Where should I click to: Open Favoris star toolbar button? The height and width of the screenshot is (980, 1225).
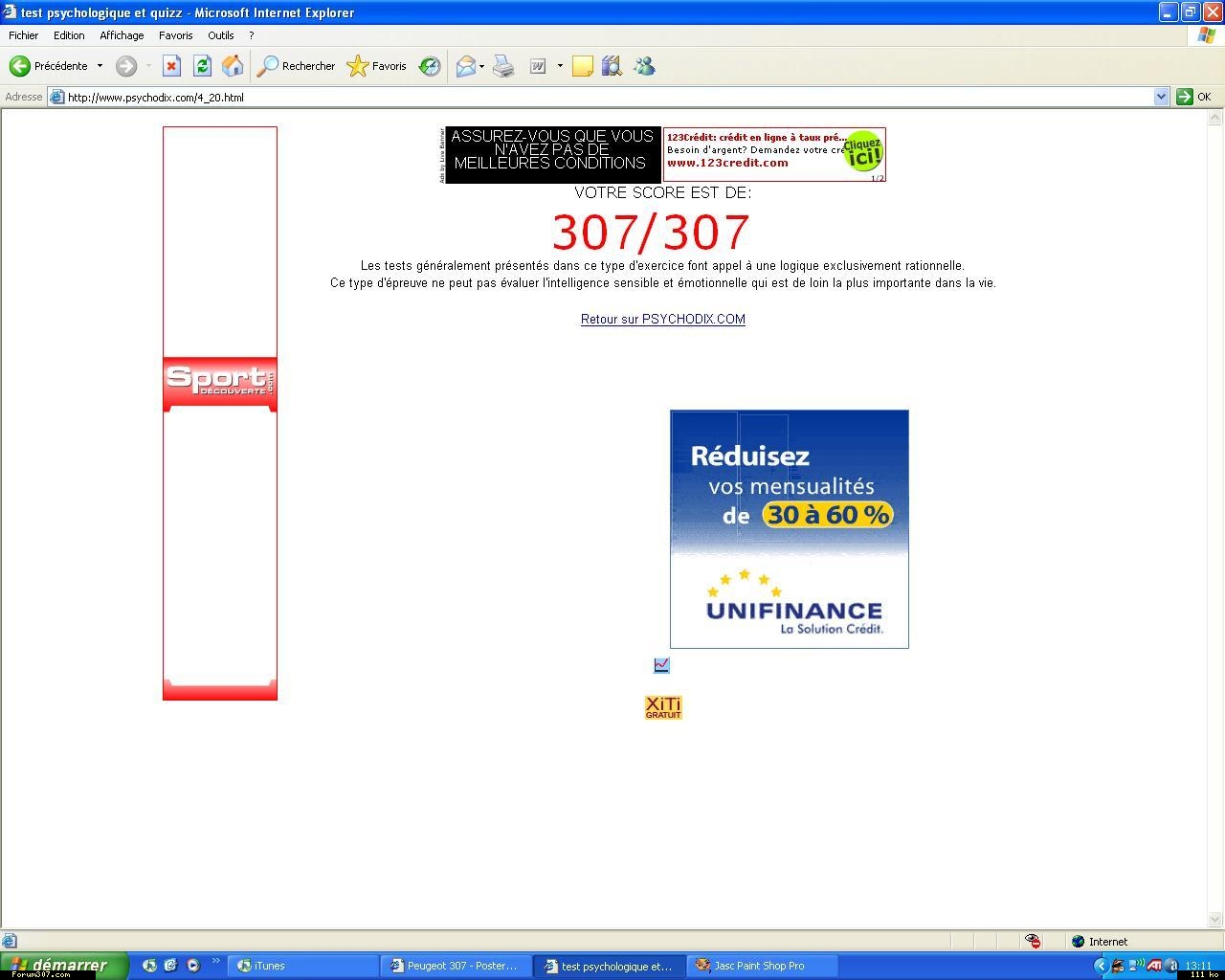pyautogui.click(x=377, y=66)
